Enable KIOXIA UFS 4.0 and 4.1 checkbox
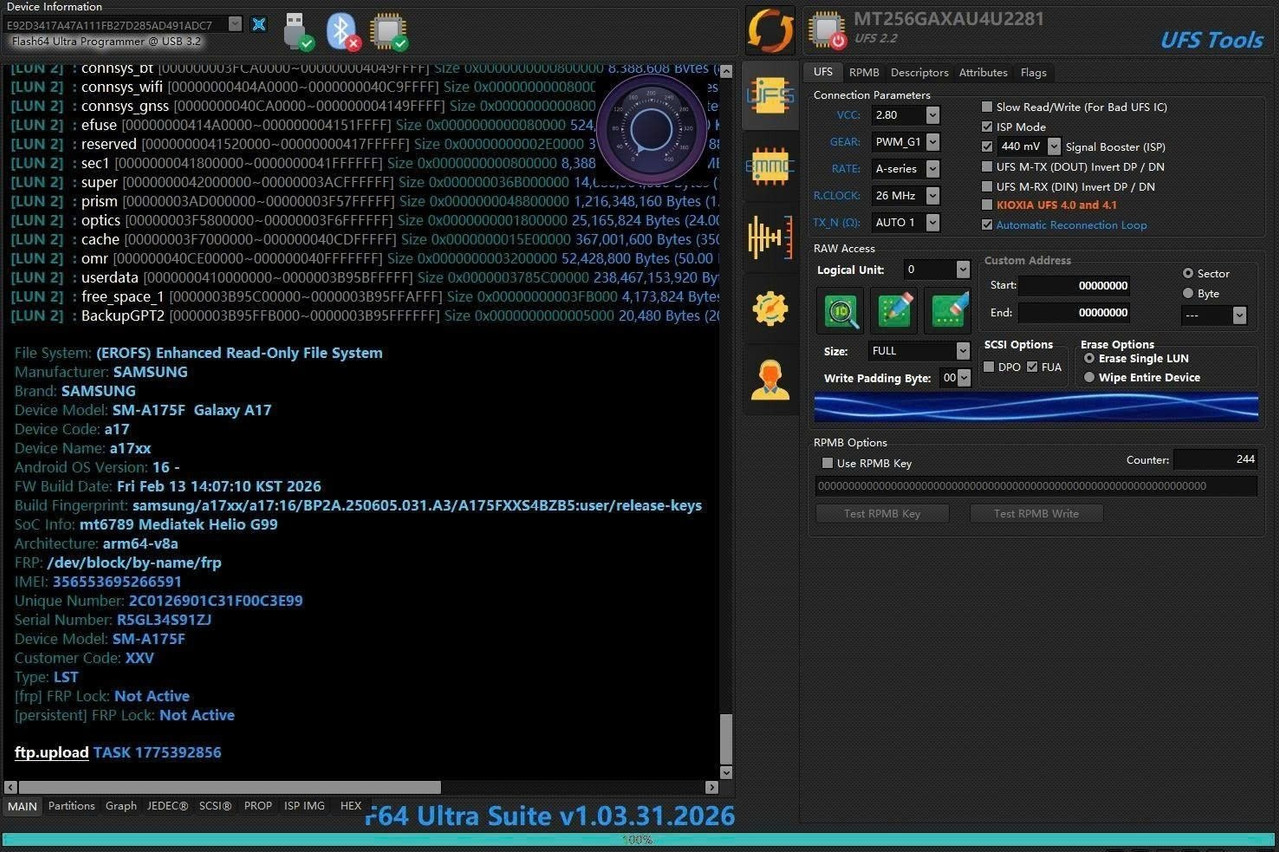1279x852 pixels. pyautogui.click(x=987, y=205)
